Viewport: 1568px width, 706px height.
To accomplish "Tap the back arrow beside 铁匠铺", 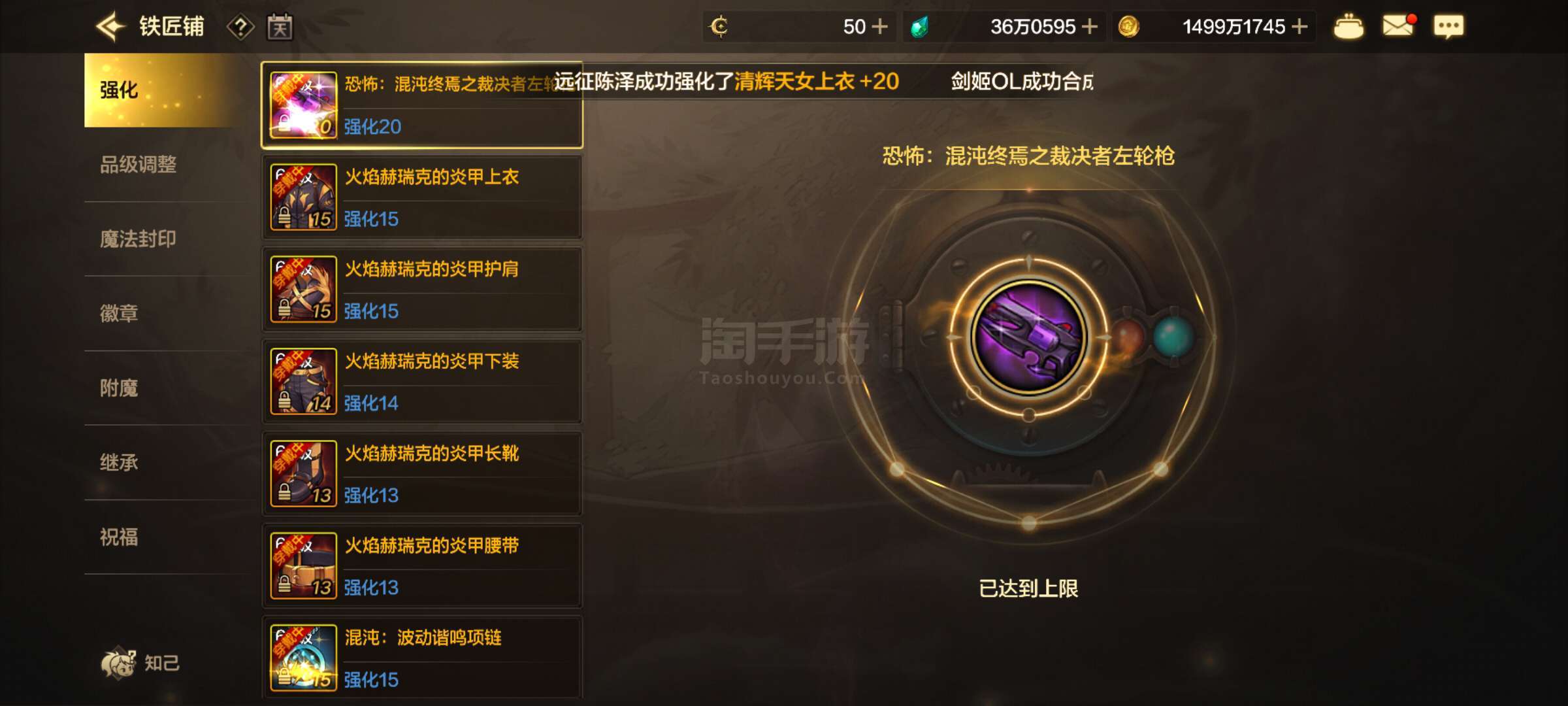I will [110, 27].
